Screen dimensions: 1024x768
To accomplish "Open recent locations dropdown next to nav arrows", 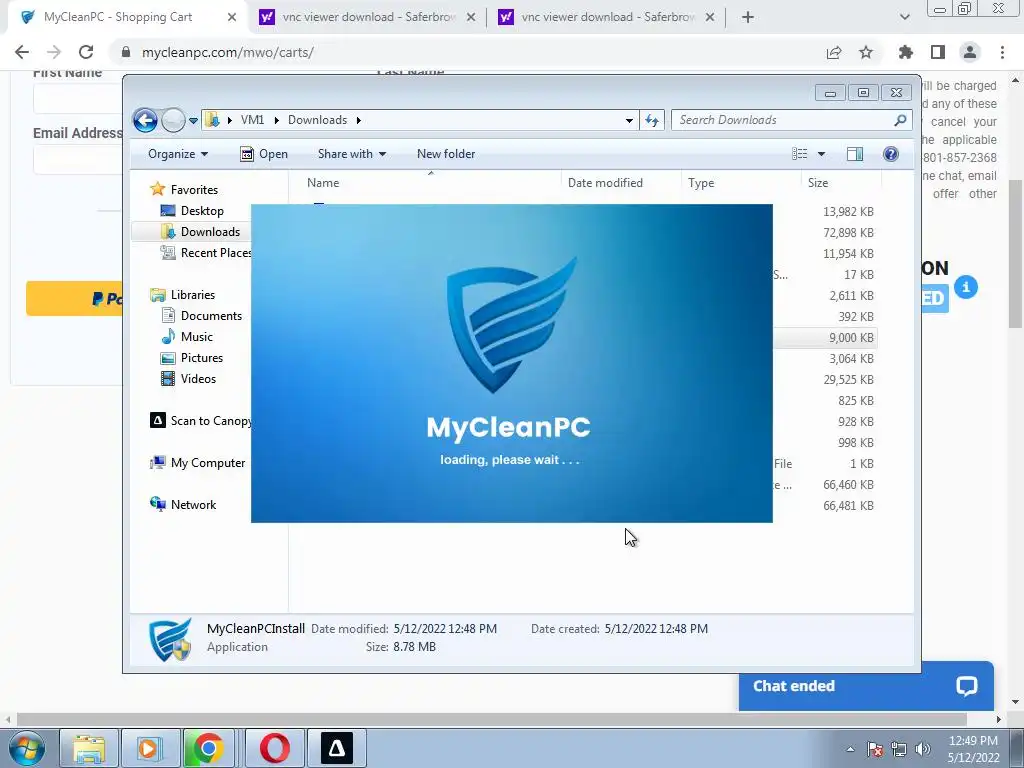I will (193, 121).
